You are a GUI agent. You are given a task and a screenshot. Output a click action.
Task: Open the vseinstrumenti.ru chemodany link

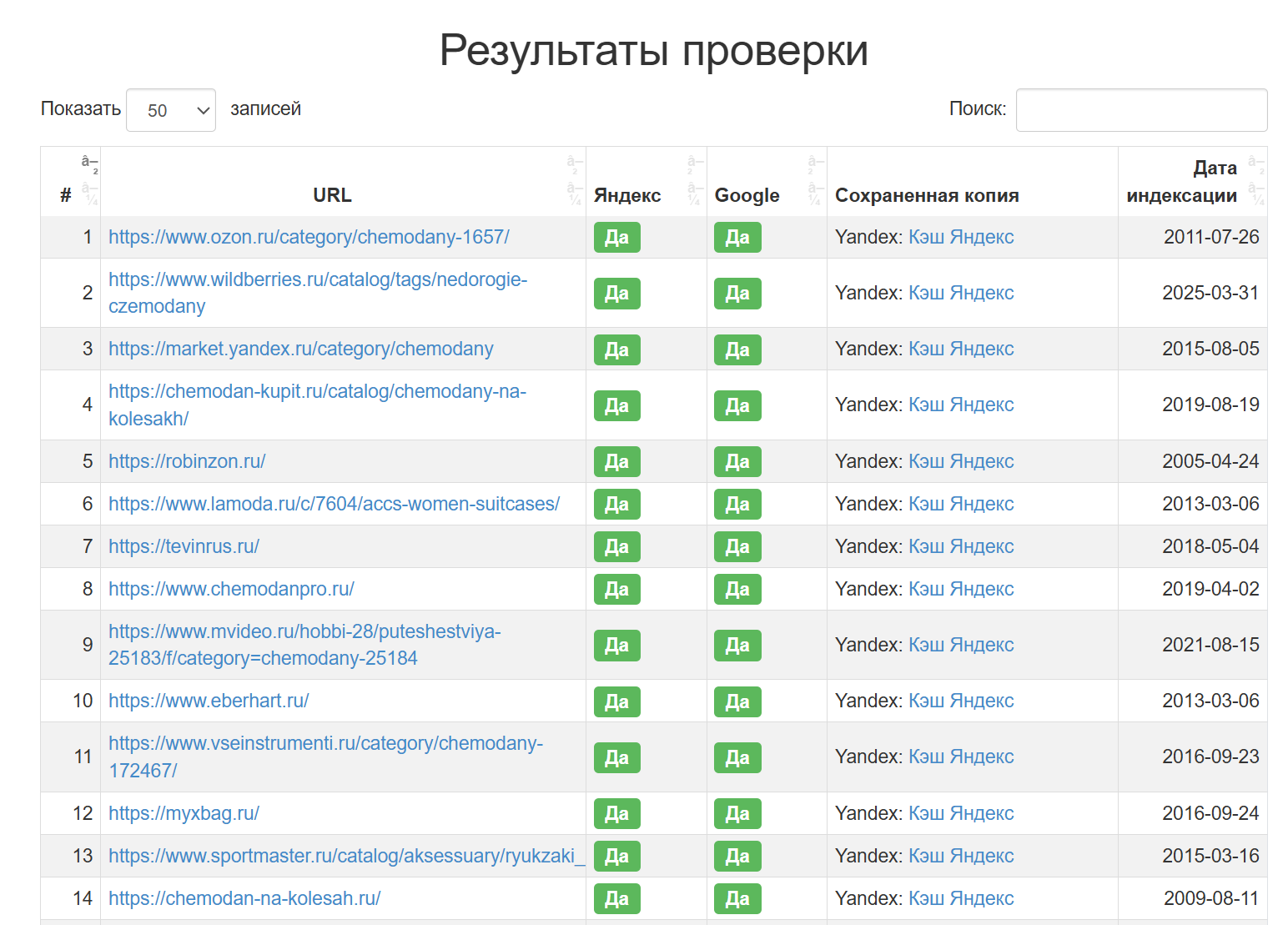[x=325, y=757]
